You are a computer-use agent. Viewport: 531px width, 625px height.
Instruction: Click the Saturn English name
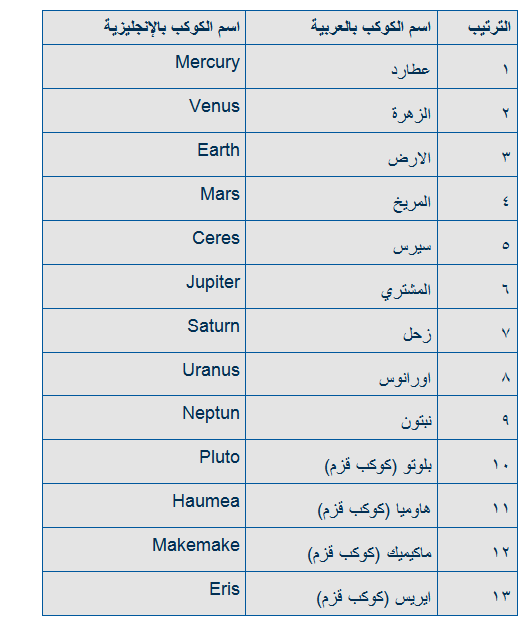(214, 326)
